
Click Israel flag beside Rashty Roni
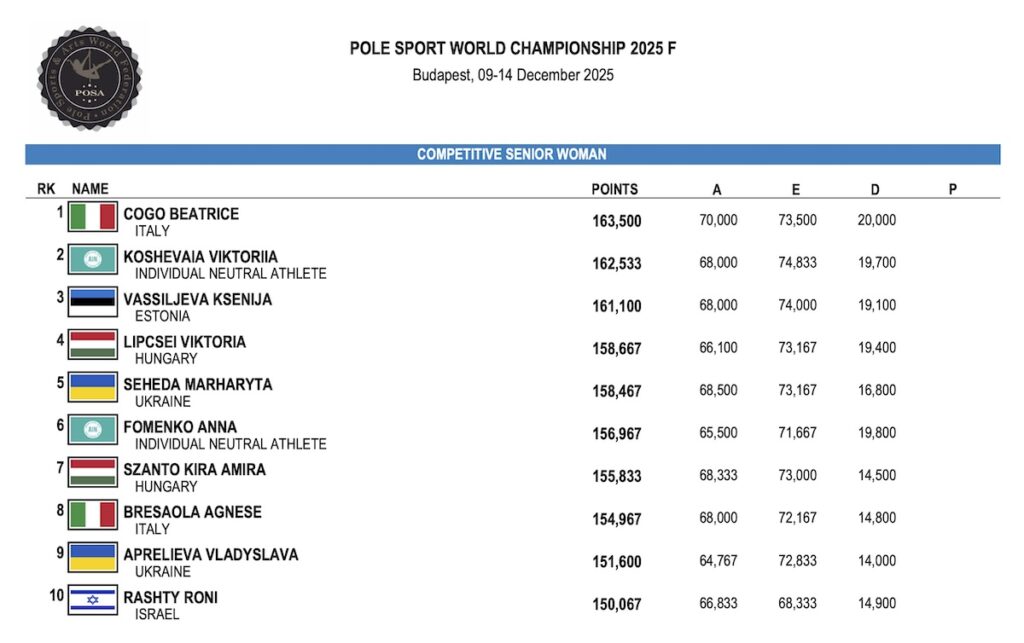(x=93, y=600)
